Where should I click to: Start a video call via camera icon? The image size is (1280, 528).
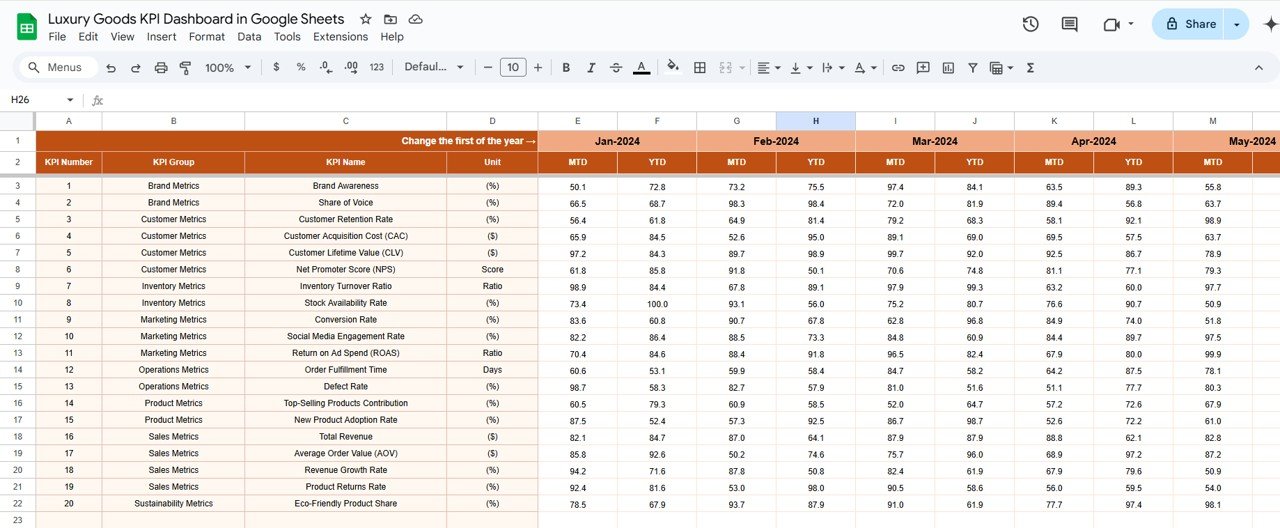coord(1110,24)
